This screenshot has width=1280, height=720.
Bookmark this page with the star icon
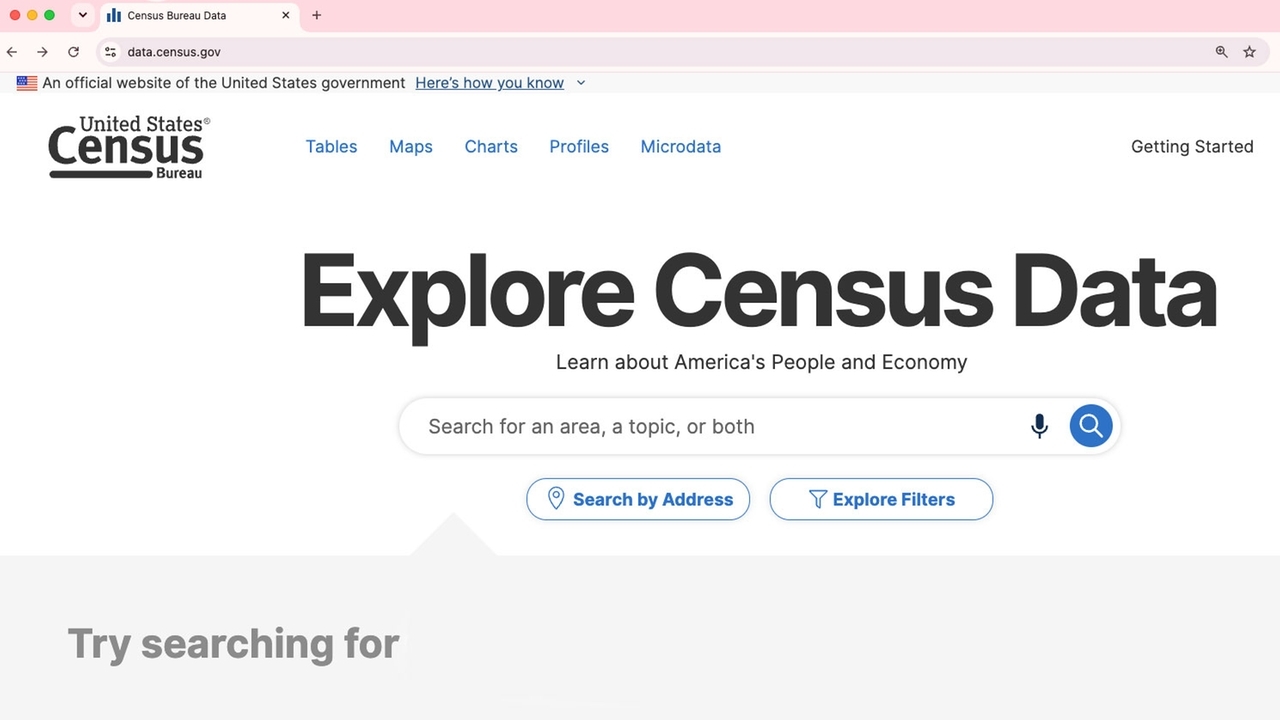[x=1249, y=52]
